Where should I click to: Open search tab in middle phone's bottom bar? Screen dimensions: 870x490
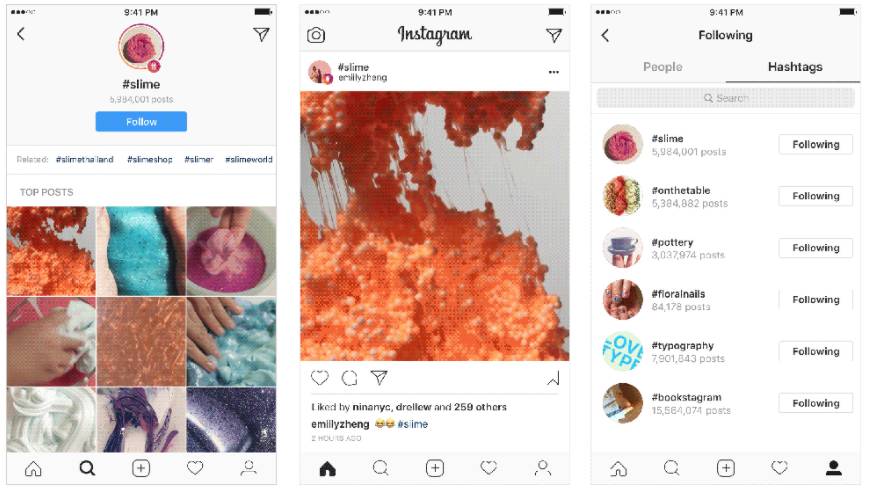(x=381, y=468)
